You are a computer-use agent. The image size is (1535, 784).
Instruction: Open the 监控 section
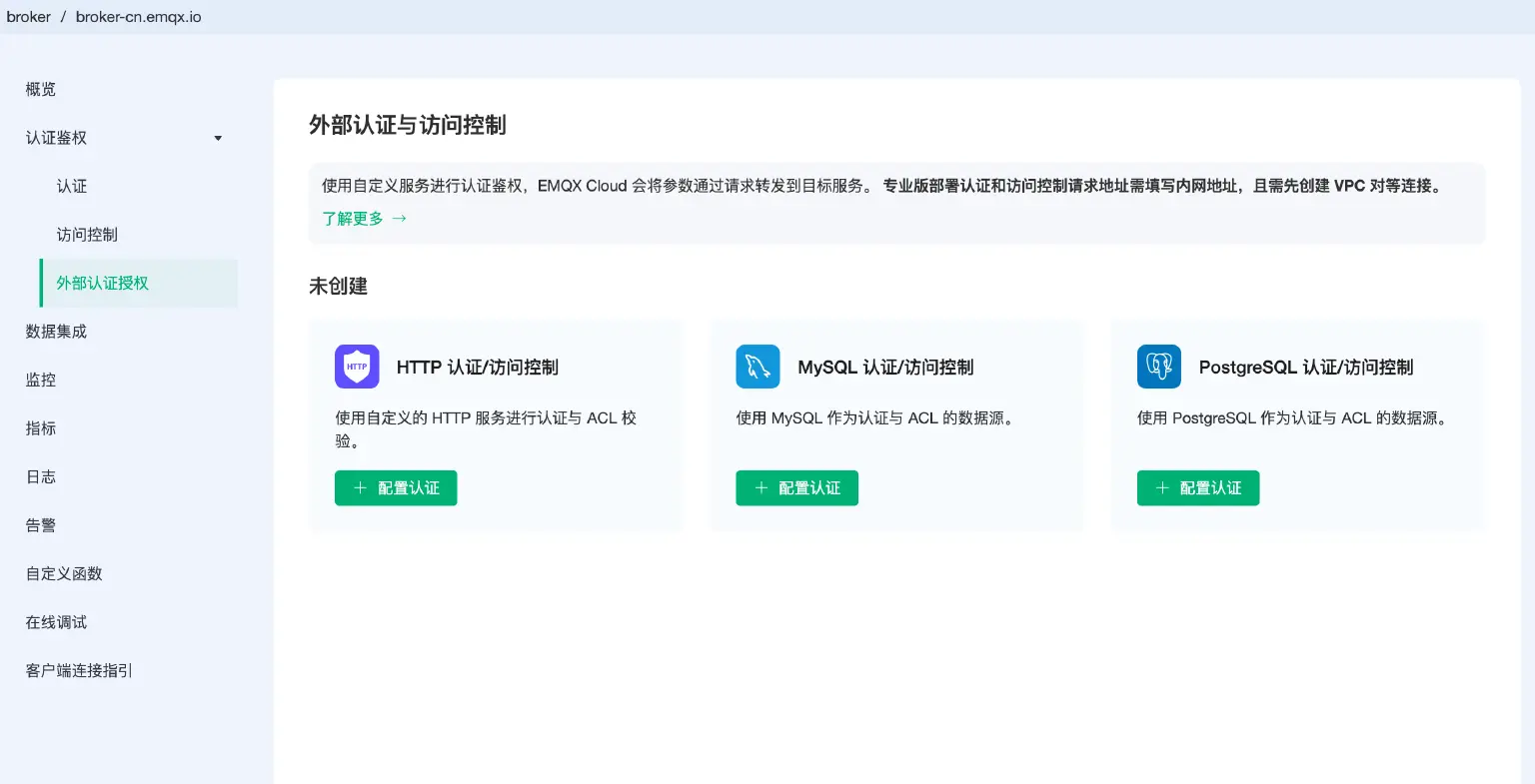click(40, 380)
